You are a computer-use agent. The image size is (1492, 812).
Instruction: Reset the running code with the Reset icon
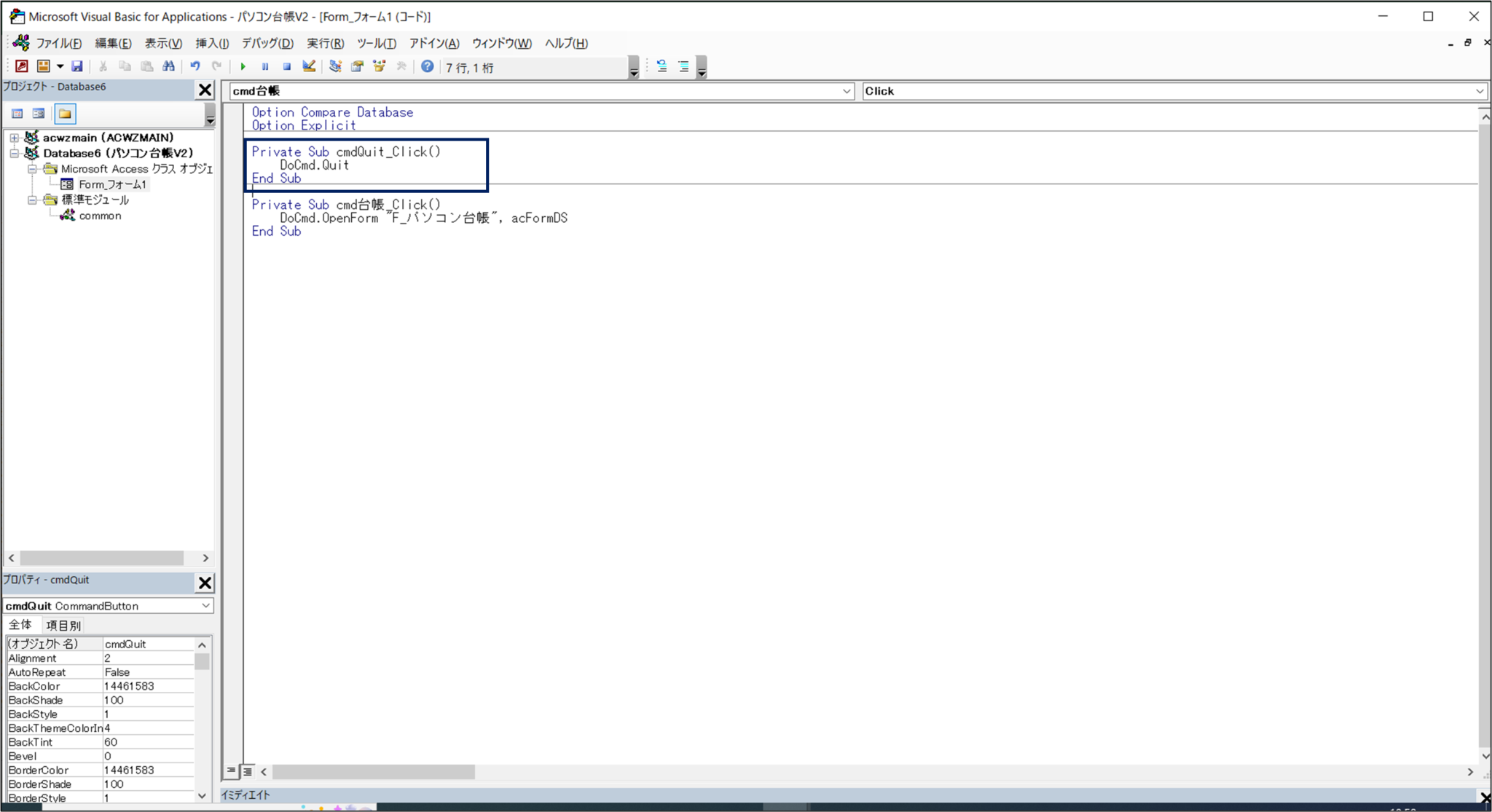coord(286,66)
